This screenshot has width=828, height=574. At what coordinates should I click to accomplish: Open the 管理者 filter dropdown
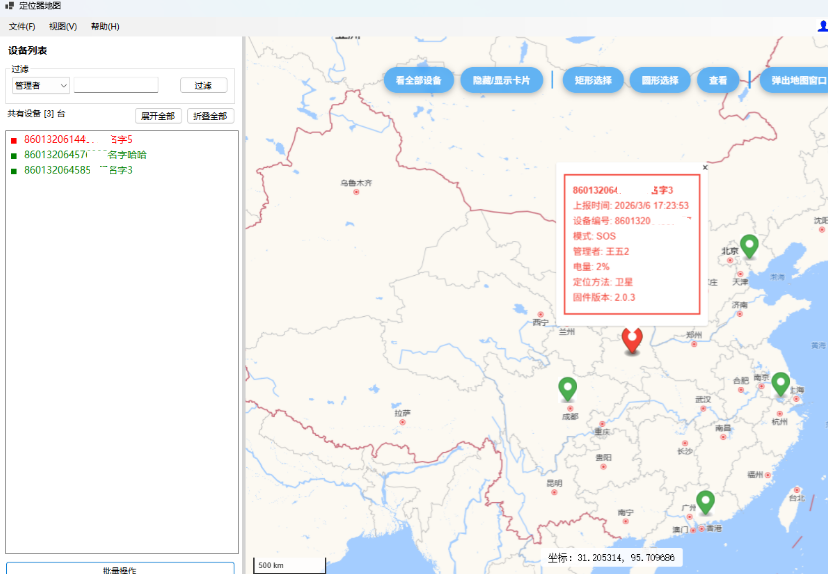pyautogui.click(x=40, y=86)
